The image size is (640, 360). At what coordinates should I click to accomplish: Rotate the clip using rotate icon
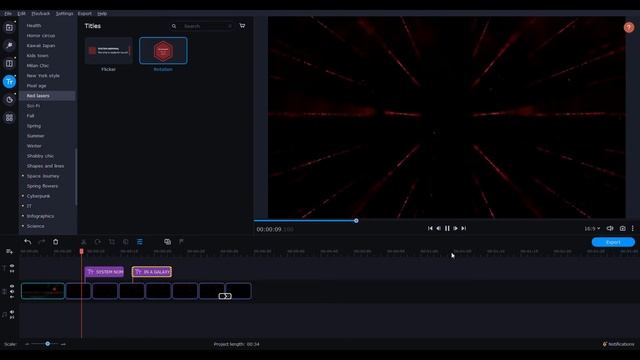click(98, 242)
